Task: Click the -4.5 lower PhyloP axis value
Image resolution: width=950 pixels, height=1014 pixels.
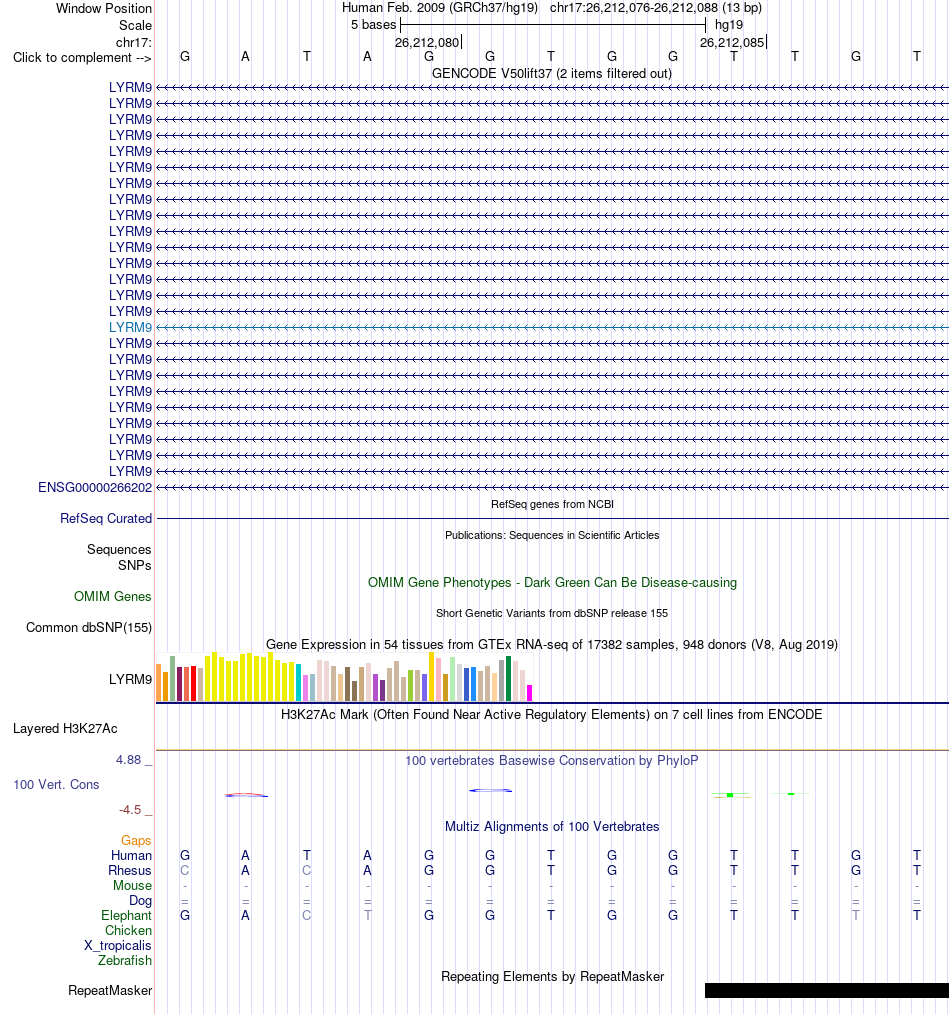Action: pyautogui.click(x=130, y=810)
